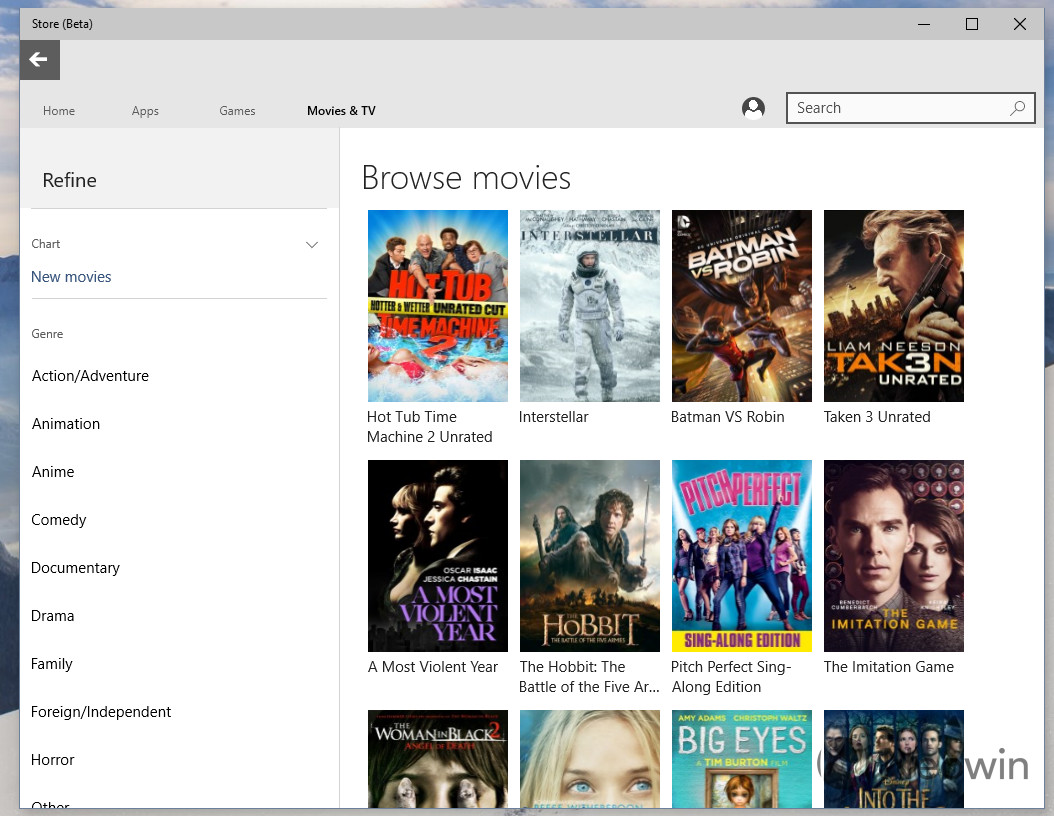Go back with the arrow button
This screenshot has width=1054, height=816.
click(40, 60)
